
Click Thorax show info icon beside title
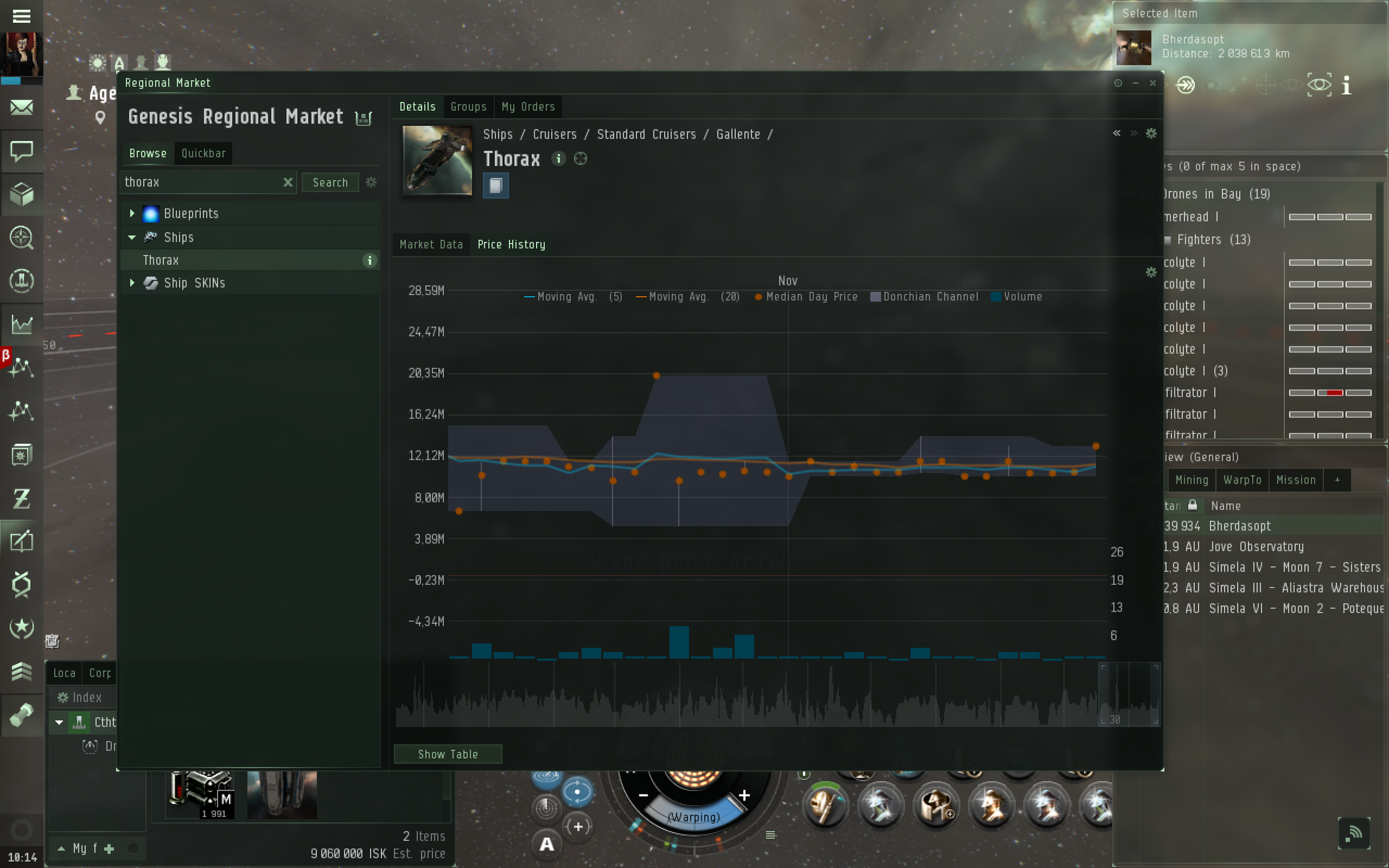click(x=558, y=159)
